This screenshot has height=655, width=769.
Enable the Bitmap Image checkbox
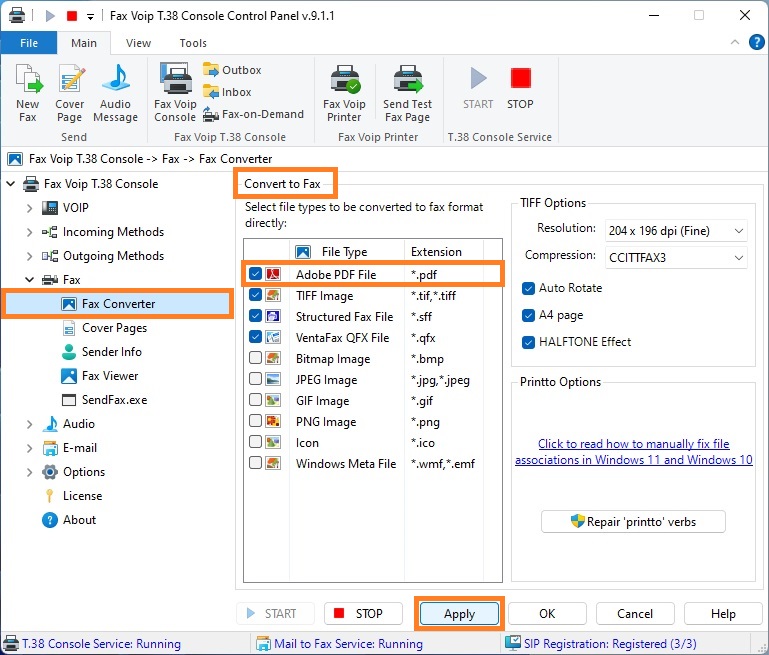coord(256,358)
